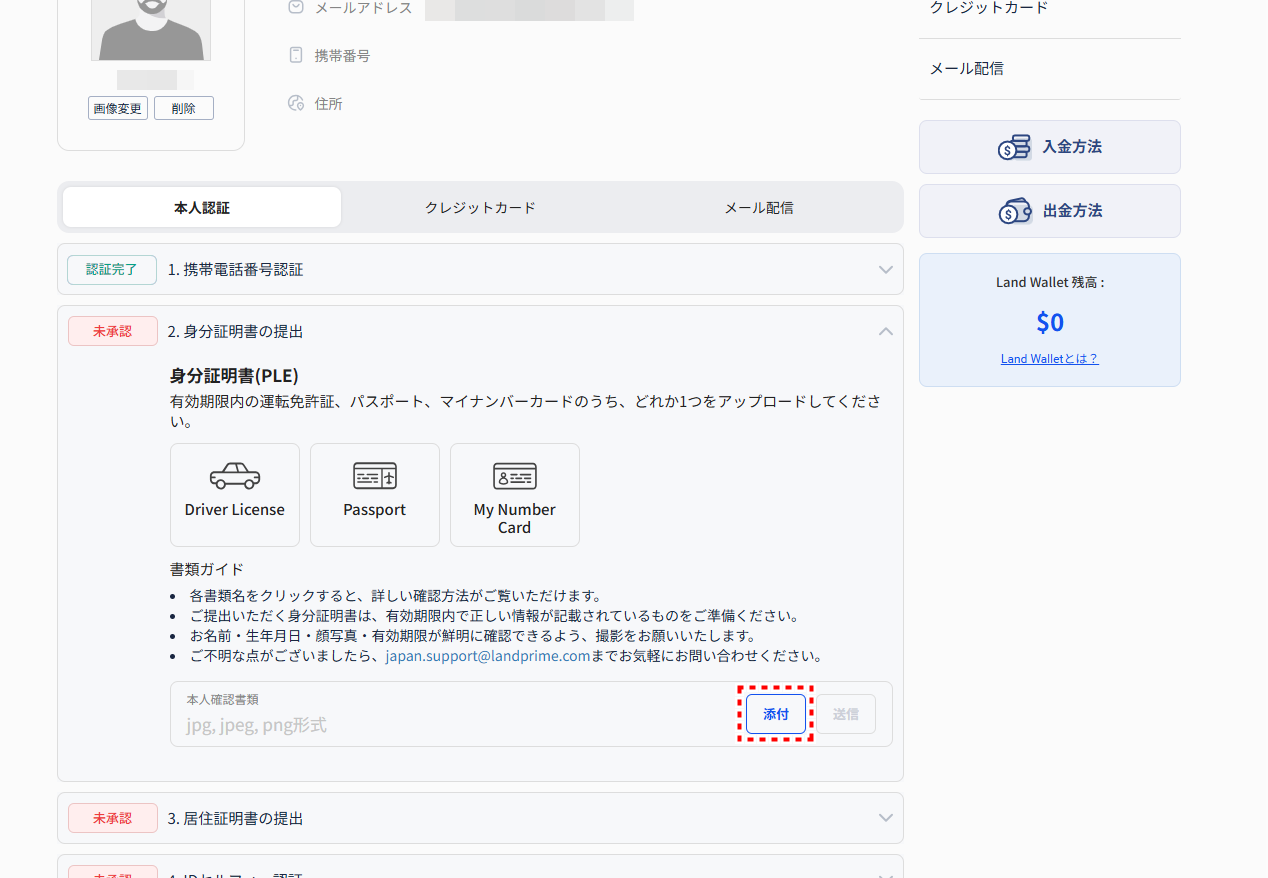Click the Passport label
The width and height of the screenshot is (1268, 878).
tap(375, 510)
